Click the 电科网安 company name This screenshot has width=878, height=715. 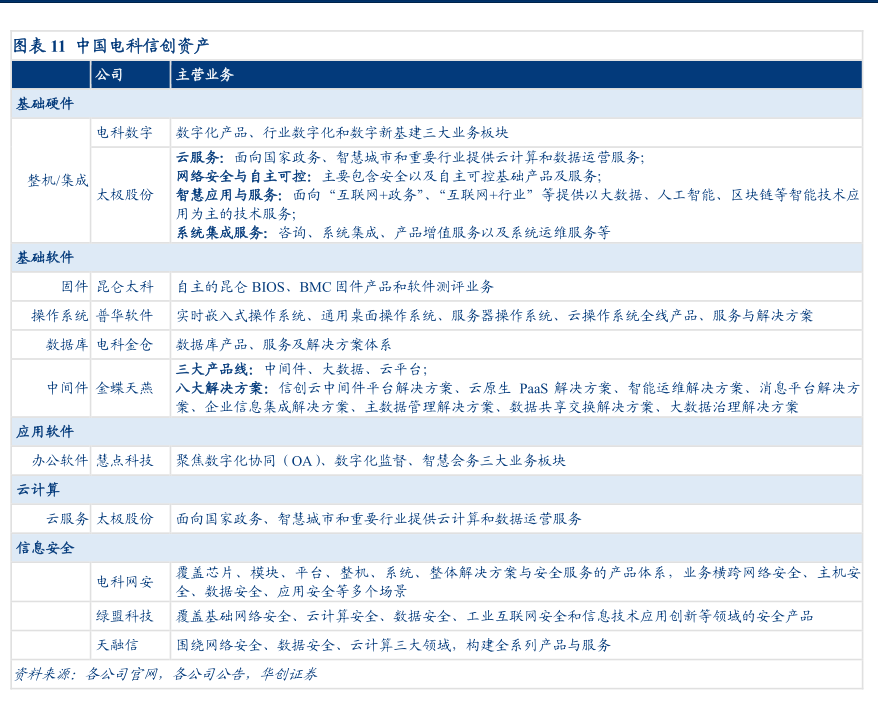[125, 582]
